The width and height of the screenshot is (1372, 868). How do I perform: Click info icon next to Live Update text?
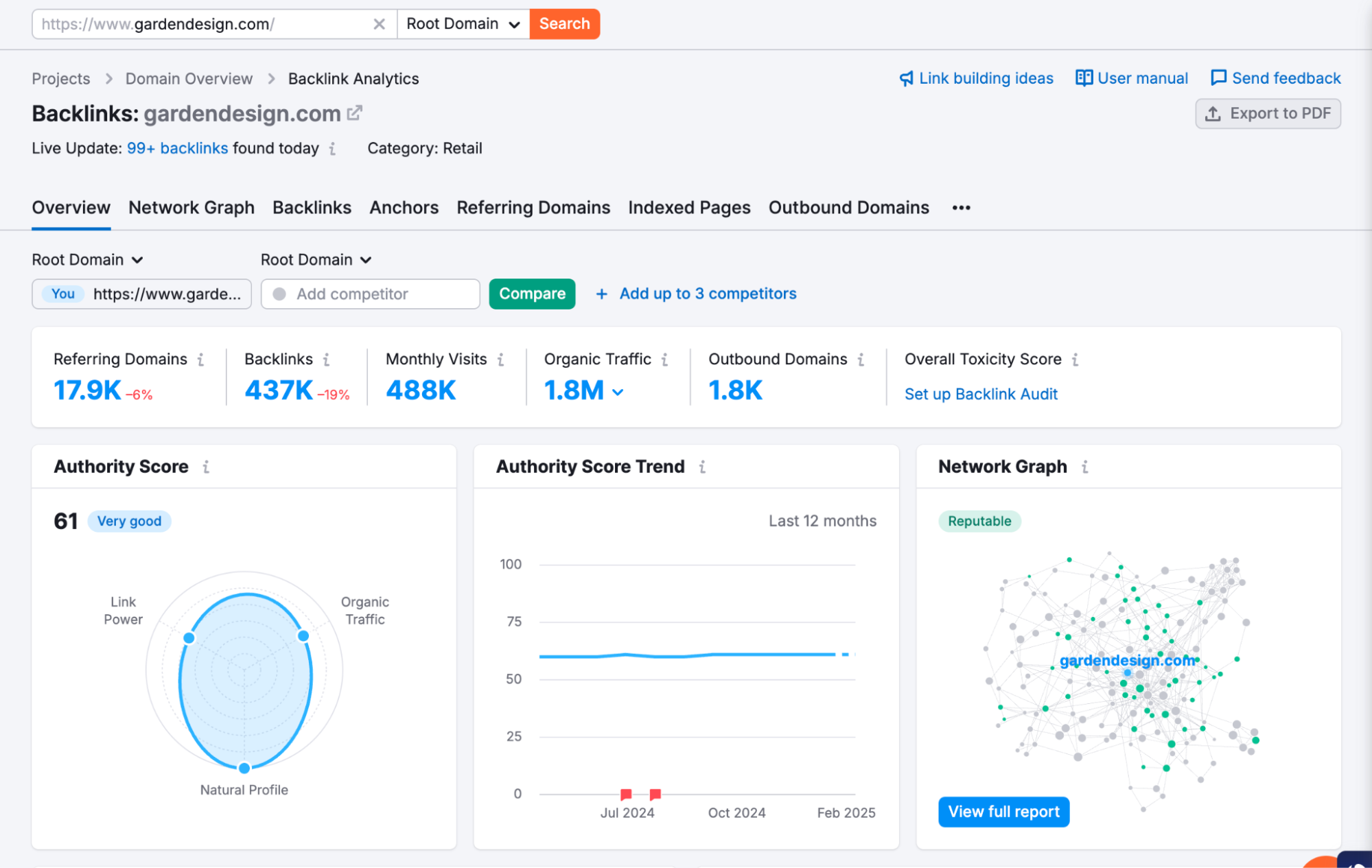coord(332,149)
